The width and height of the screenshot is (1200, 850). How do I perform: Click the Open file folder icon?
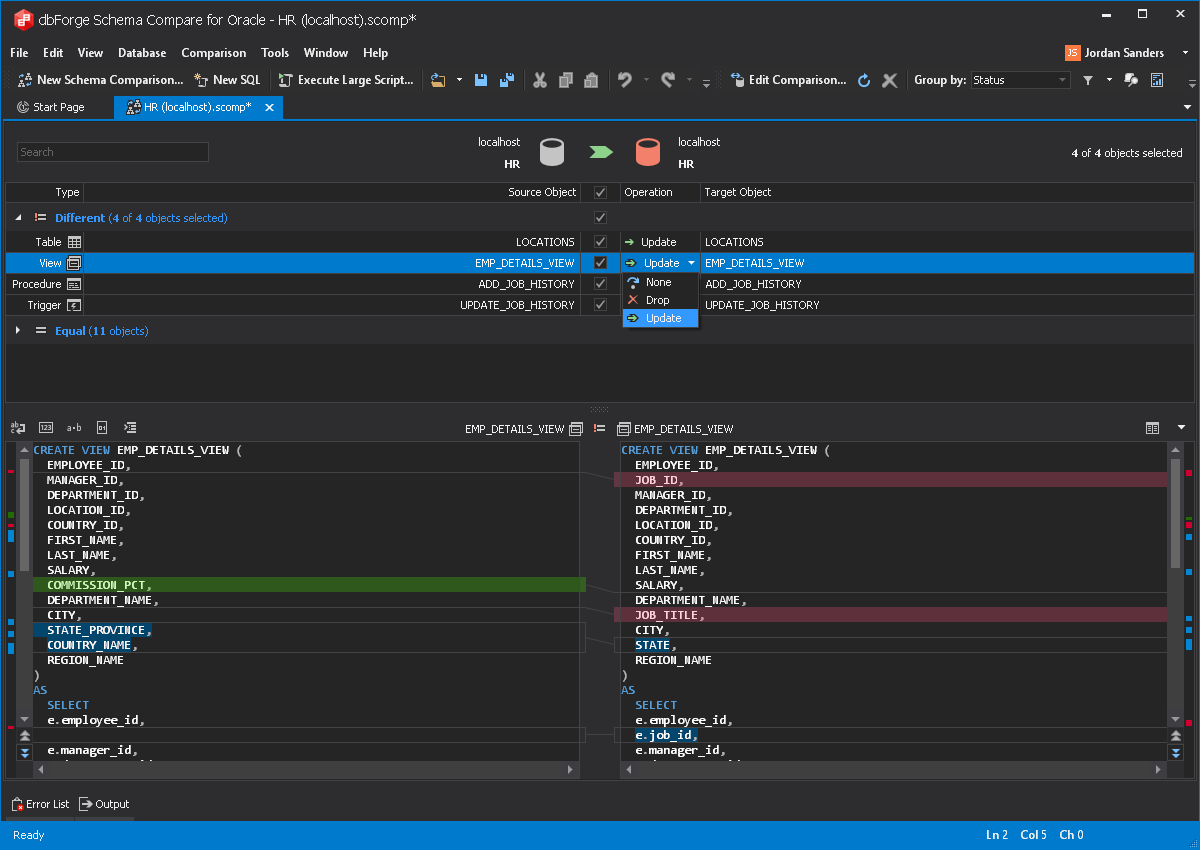pyautogui.click(x=438, y=80)
